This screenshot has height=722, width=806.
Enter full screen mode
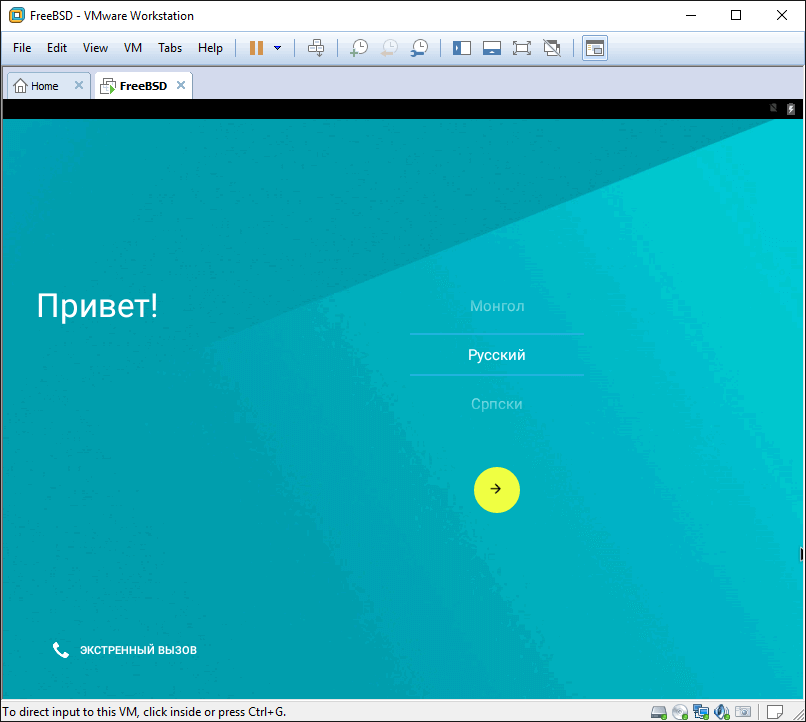pyautogui.click(x=522, y=48)
